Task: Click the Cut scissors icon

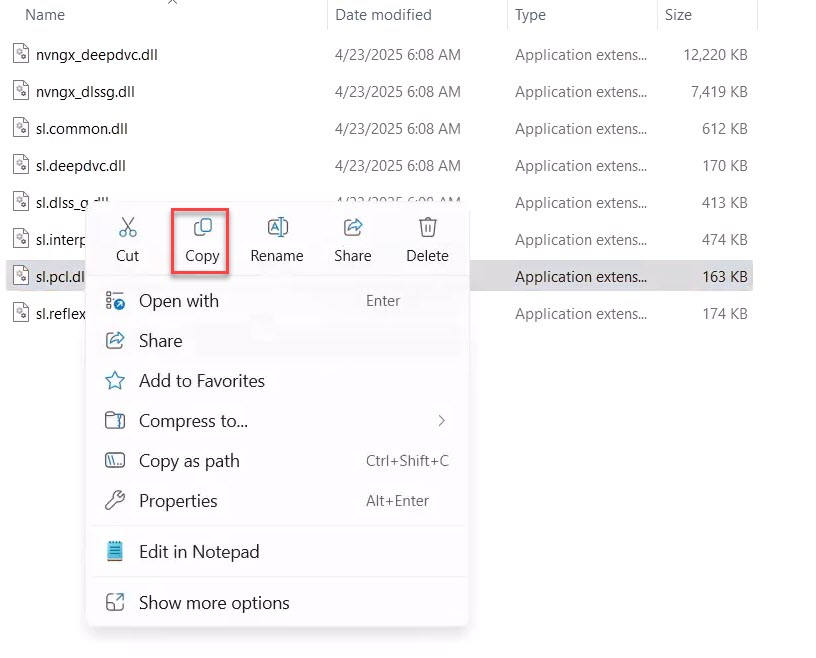Action: coord(127,228)
